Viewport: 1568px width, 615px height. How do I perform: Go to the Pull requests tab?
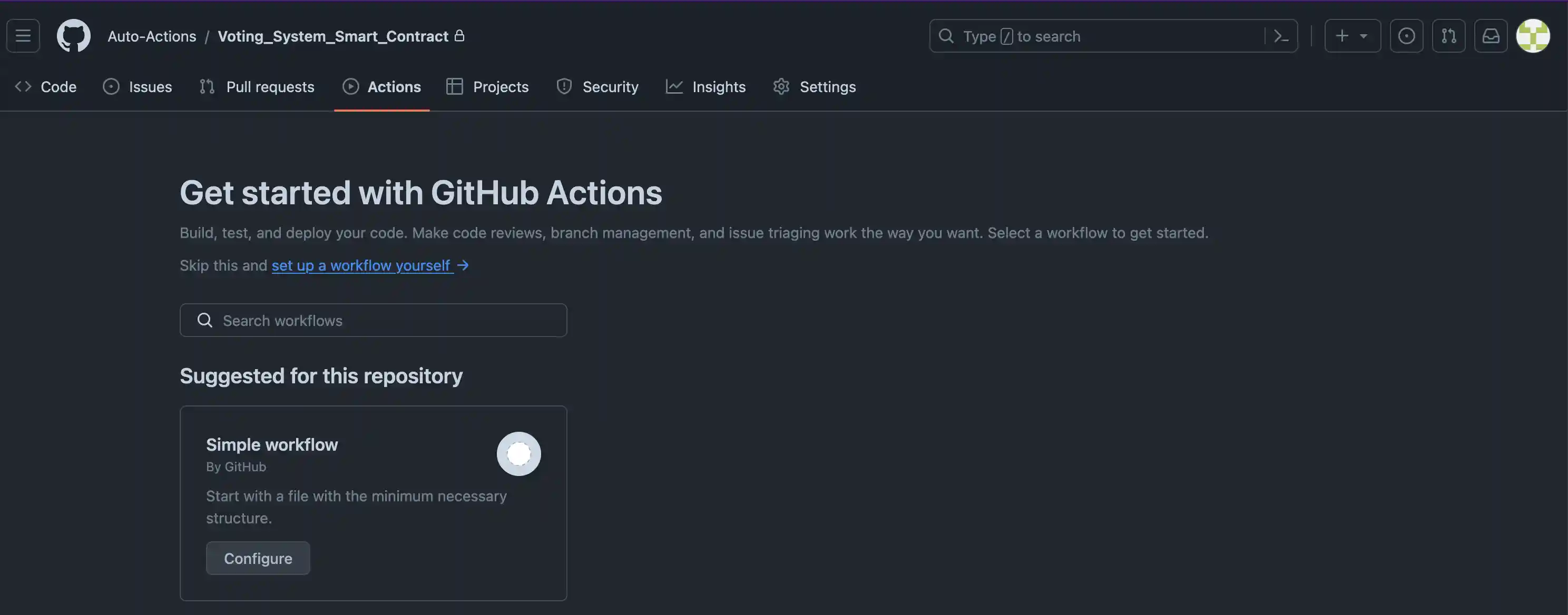click(x=257, y=87)
